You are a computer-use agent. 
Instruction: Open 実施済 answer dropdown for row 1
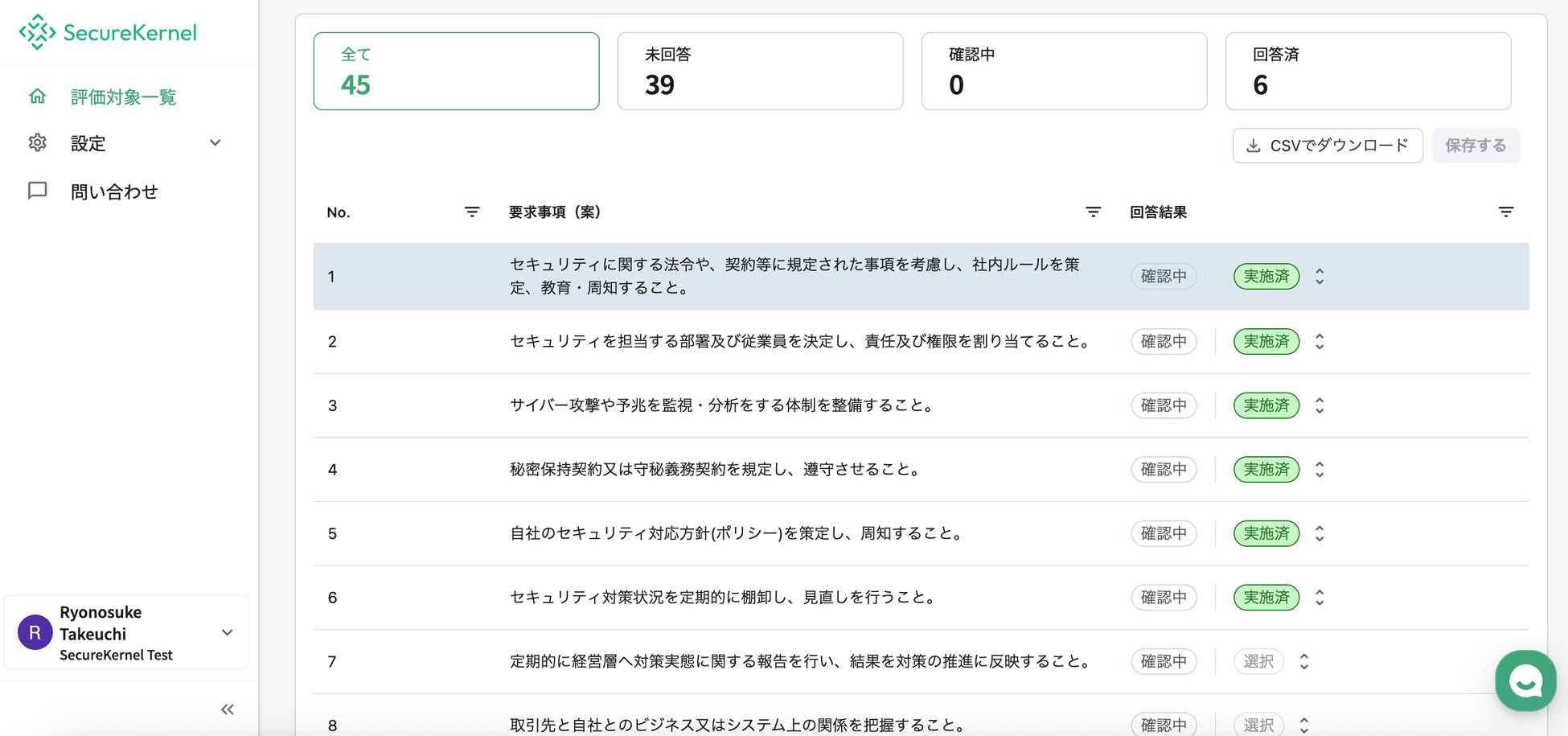point(1279,277)
